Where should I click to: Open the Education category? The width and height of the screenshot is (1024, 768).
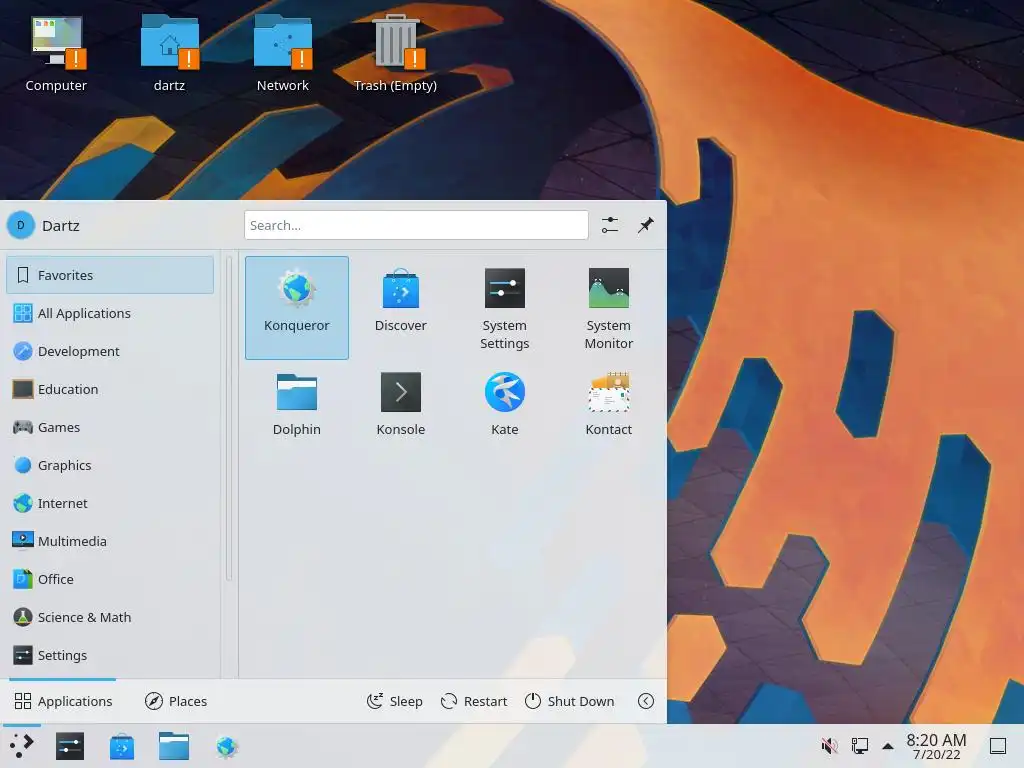(x=110, y=389)
